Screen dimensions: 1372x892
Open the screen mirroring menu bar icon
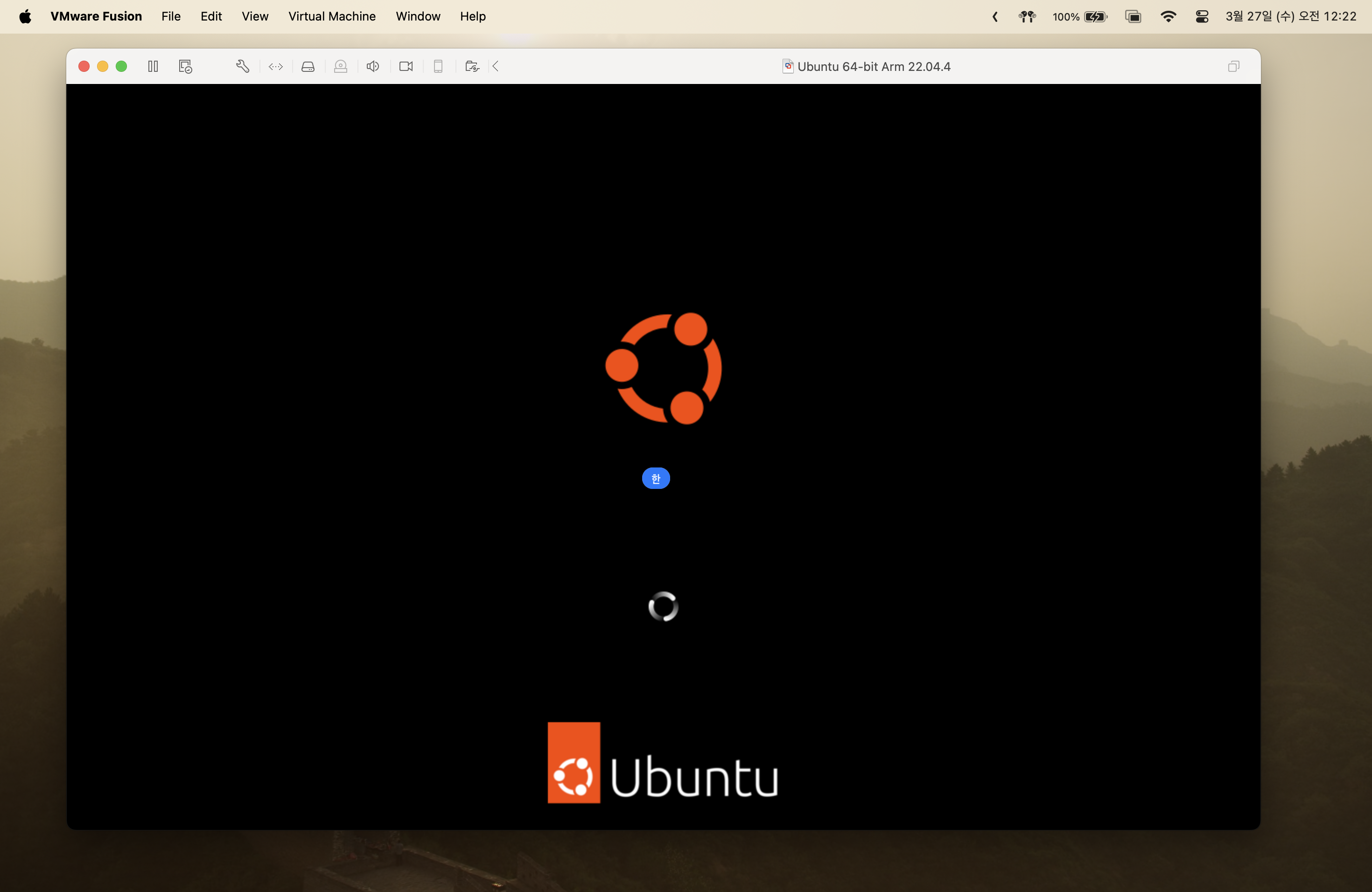pyautogui.click(x=1134, y=17)
